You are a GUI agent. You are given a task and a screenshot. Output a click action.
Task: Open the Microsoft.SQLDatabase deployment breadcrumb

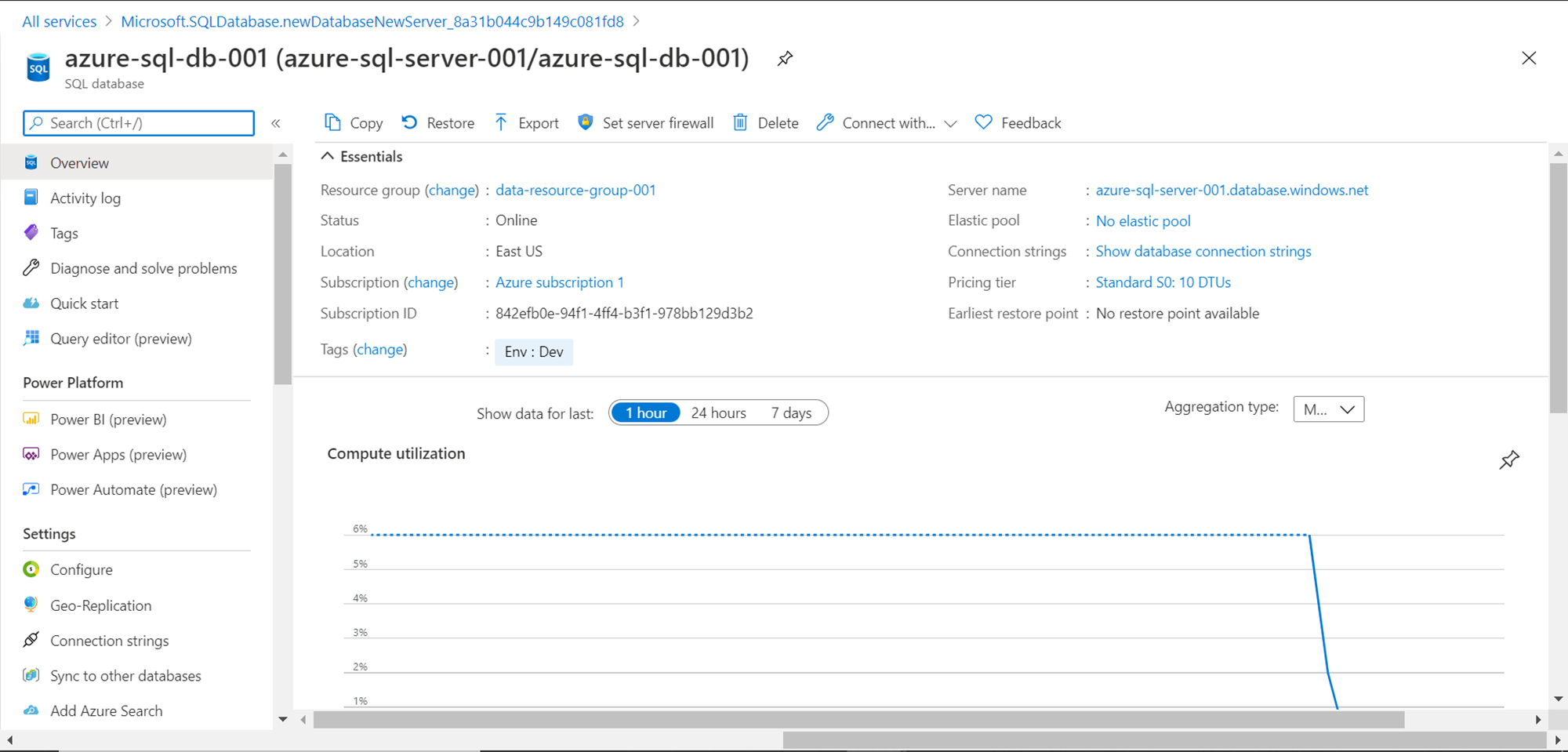click(372, 21)
